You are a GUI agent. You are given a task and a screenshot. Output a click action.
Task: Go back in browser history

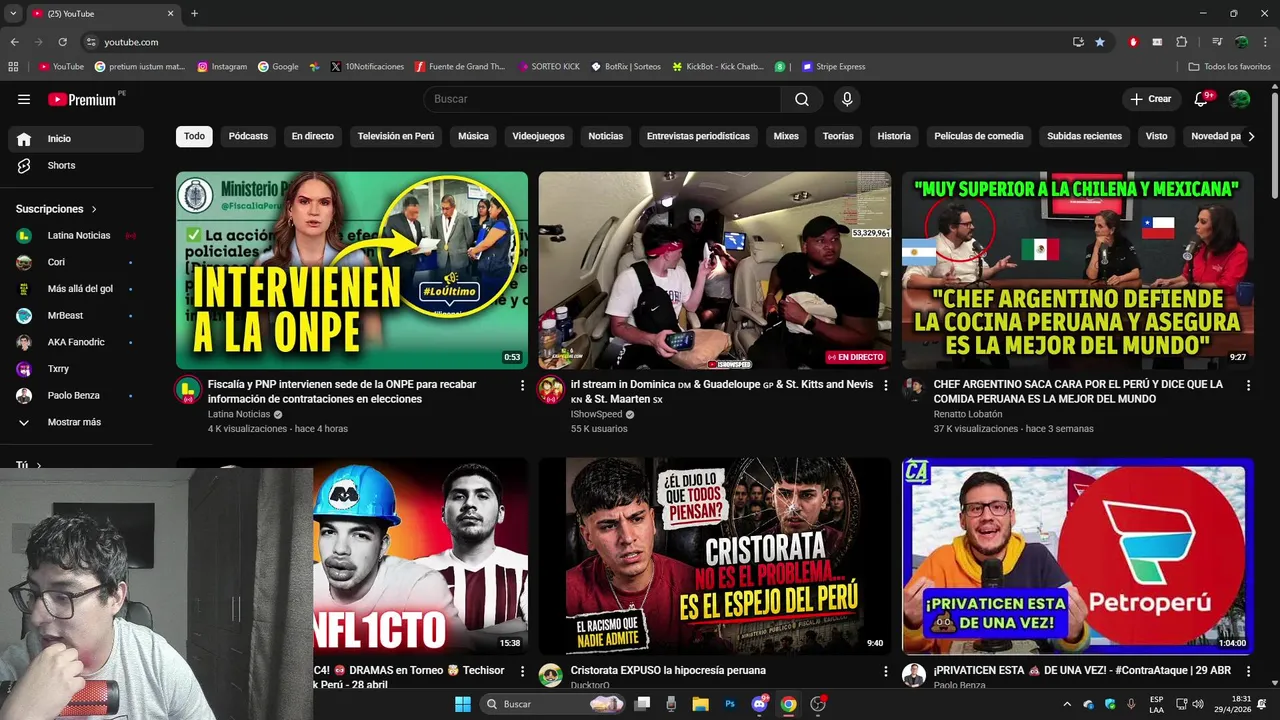(x=14, y=42)
